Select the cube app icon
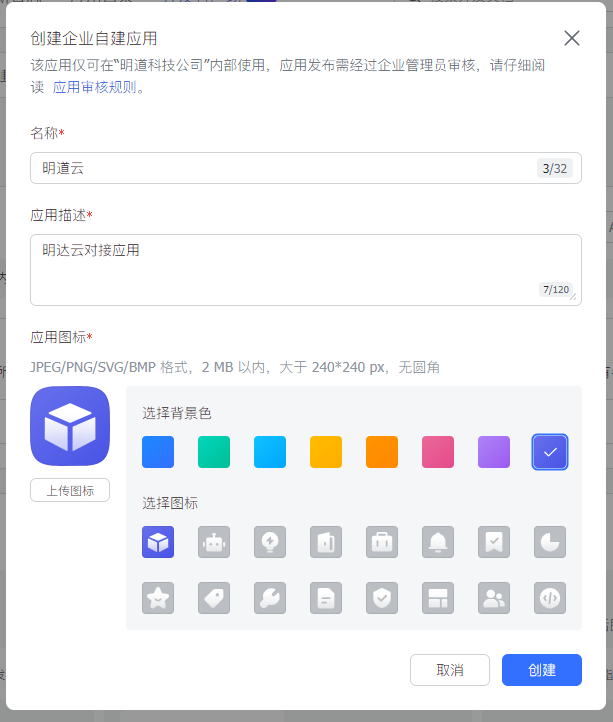 (x=158, y=542)
